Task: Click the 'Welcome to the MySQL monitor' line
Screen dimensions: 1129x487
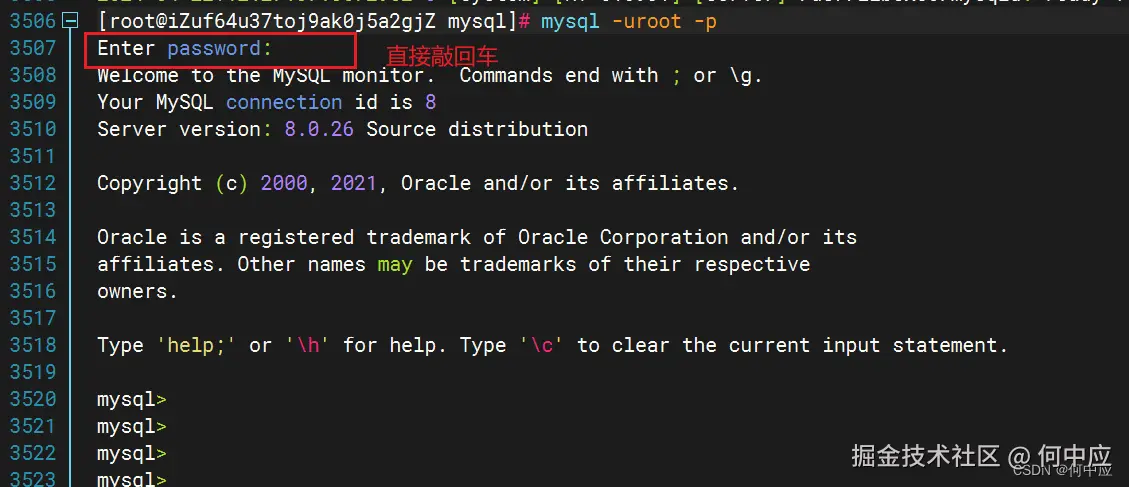Action: click(x=429, y=76)
